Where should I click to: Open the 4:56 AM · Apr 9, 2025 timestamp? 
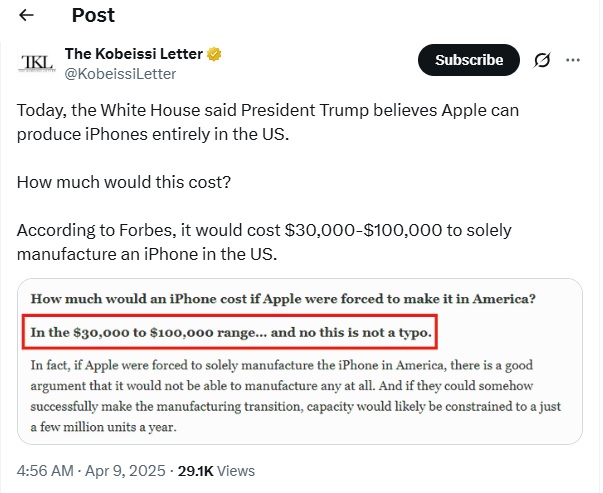coord(91,471)
